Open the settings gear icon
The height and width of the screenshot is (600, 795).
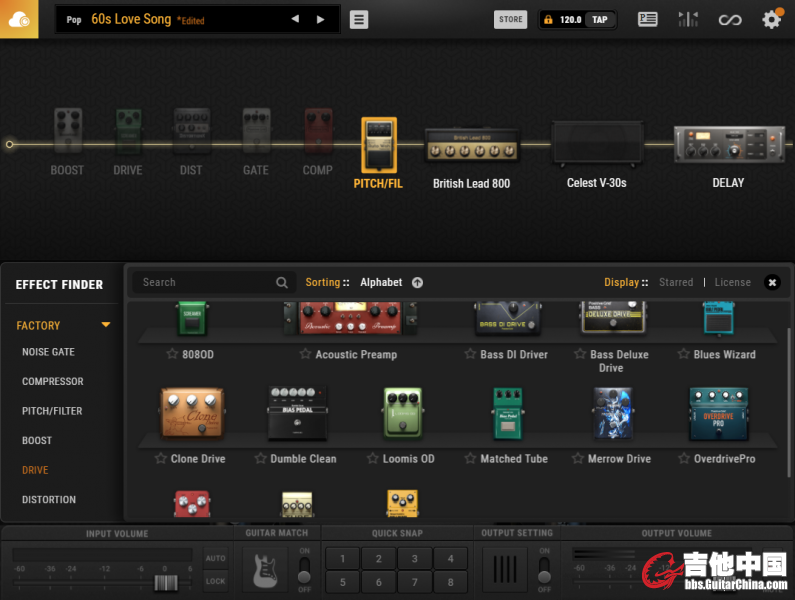[x=771, y=19]
